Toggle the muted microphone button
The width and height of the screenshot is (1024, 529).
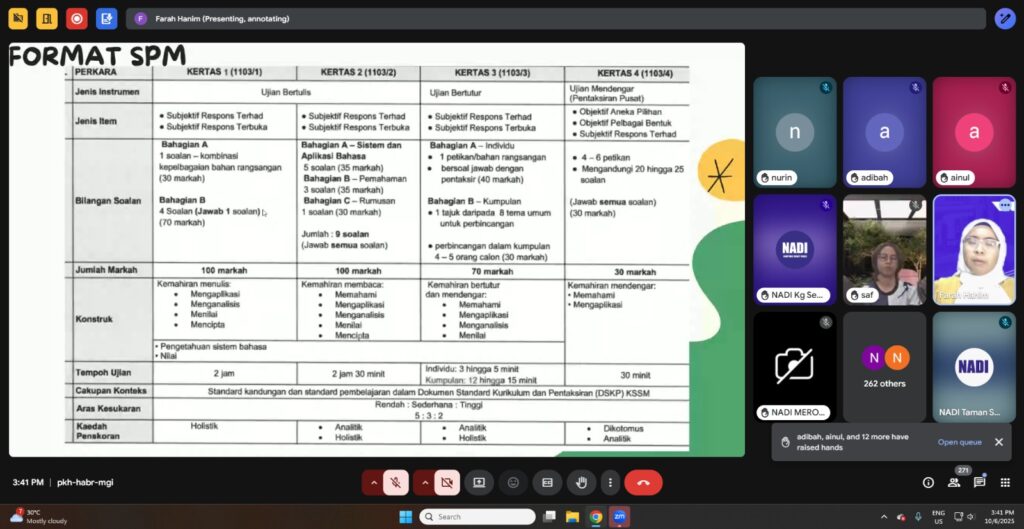click(396, 483)
